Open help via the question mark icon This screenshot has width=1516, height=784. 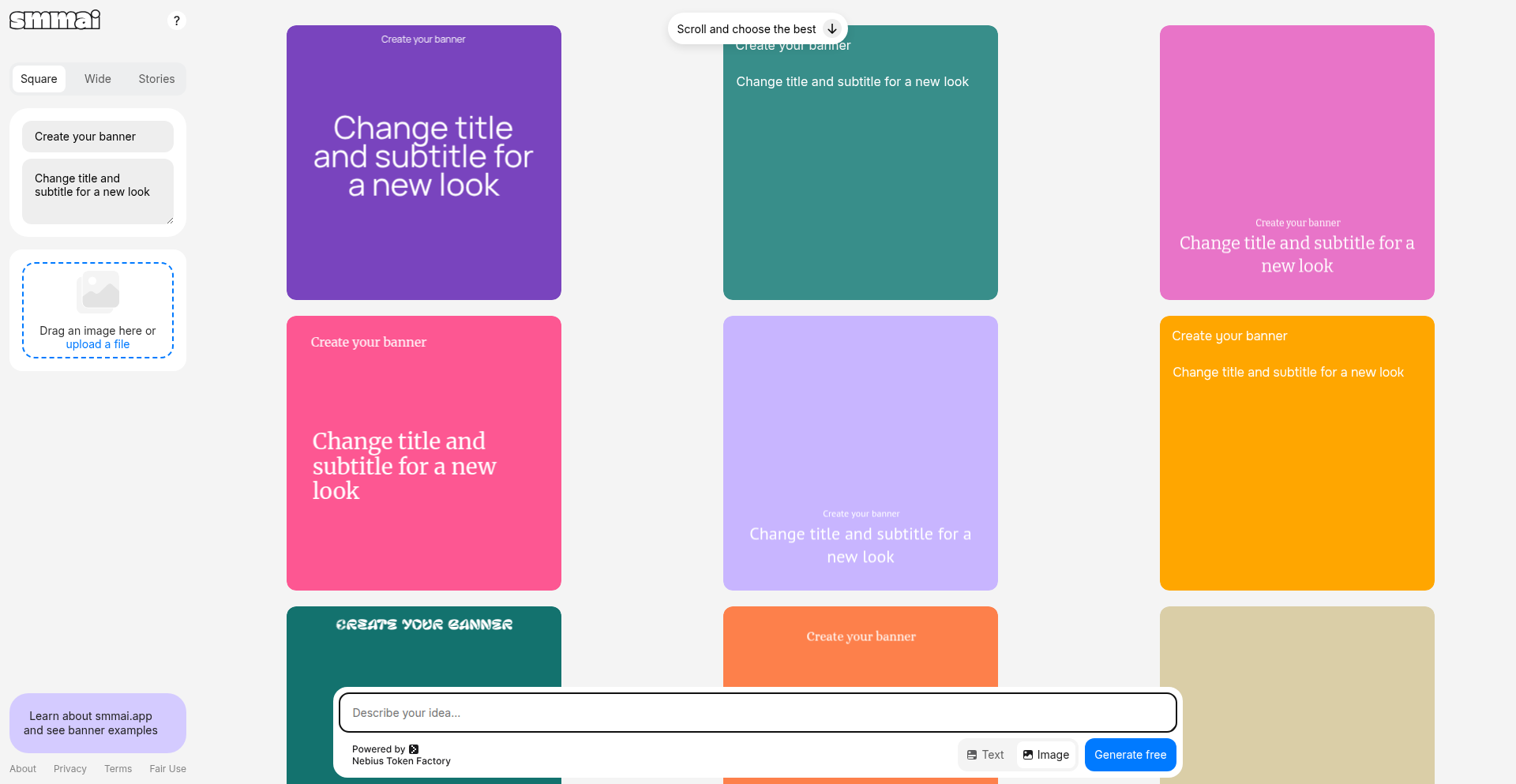tap(177, 21)
